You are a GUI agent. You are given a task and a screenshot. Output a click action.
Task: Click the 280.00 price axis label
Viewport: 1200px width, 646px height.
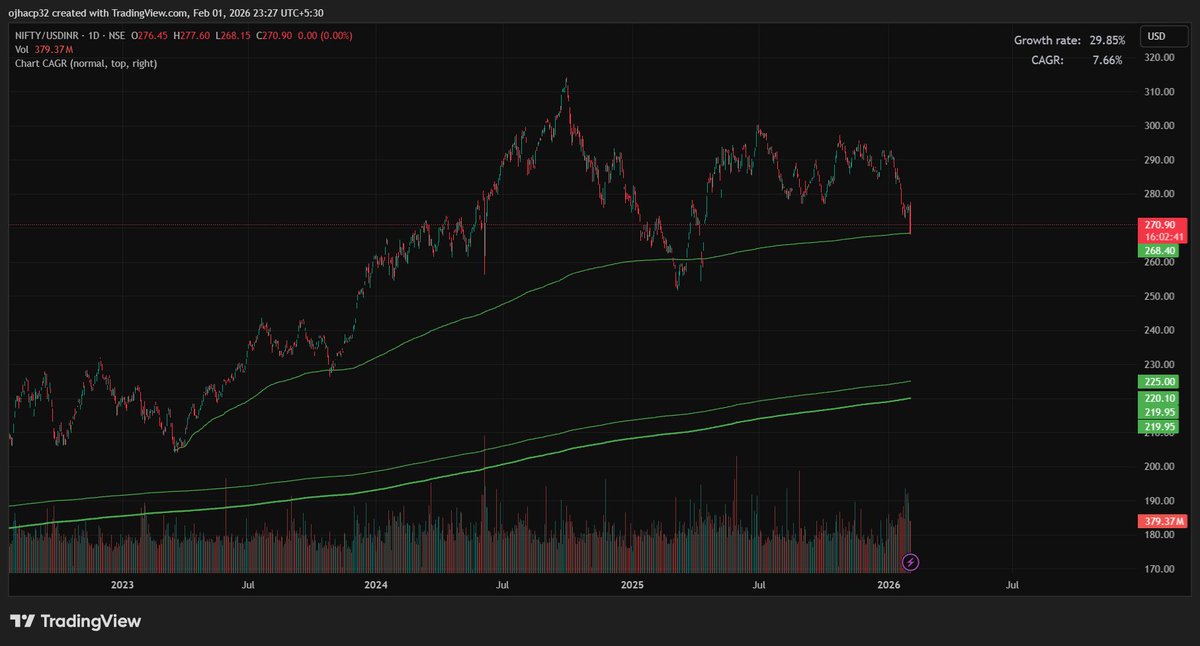pyautogui.click(x=1161, y=194)
